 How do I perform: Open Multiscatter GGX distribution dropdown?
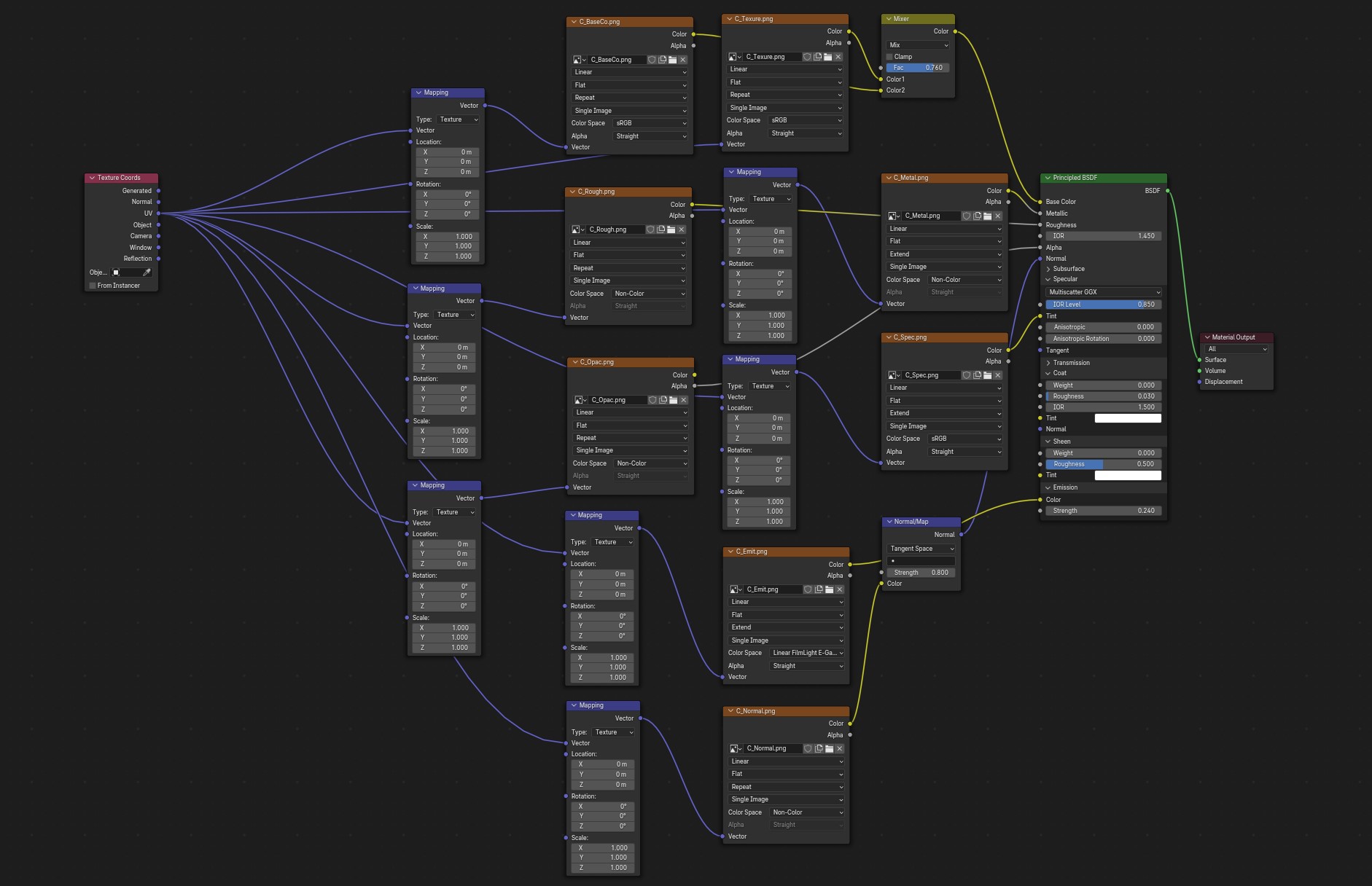point(1104,292)
